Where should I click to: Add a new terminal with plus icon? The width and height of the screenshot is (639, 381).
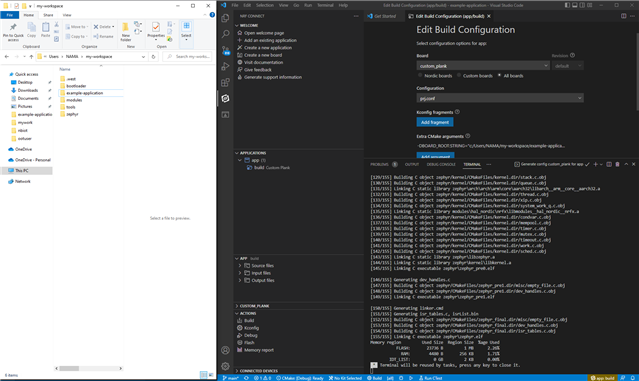595,164
